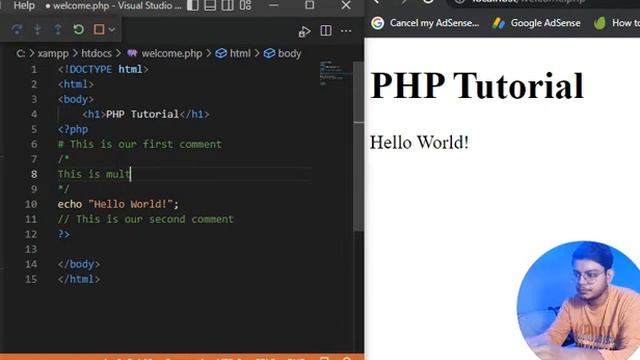Click the body symbol breadcrumb

289,53
